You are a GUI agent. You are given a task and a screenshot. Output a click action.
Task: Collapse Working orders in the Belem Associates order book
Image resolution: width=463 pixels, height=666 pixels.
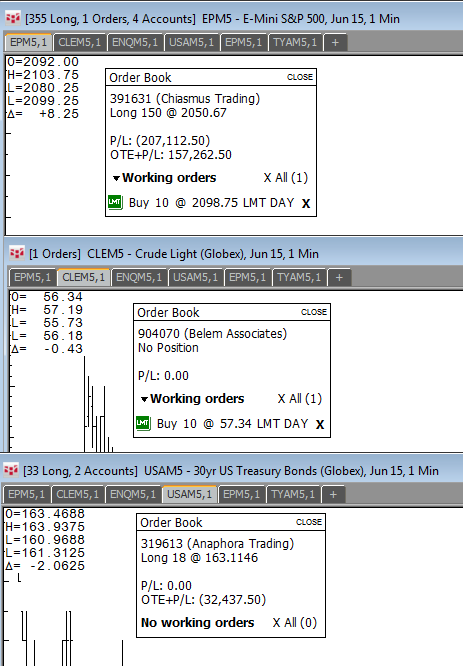144,399
